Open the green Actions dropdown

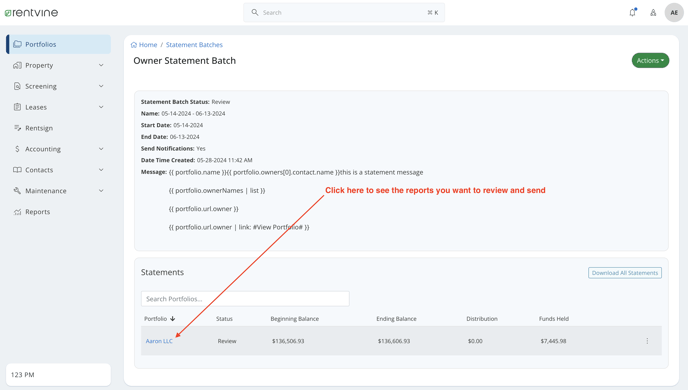coord(650,61)
